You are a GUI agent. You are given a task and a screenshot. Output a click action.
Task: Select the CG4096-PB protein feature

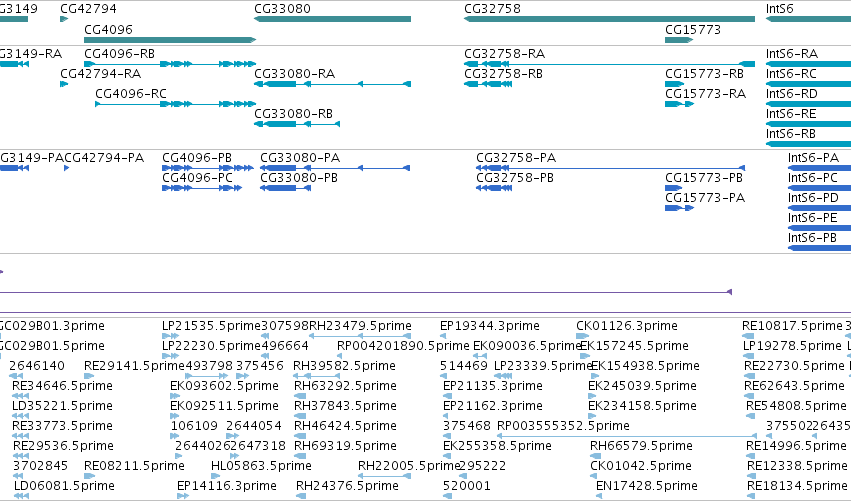click(208, 168)
